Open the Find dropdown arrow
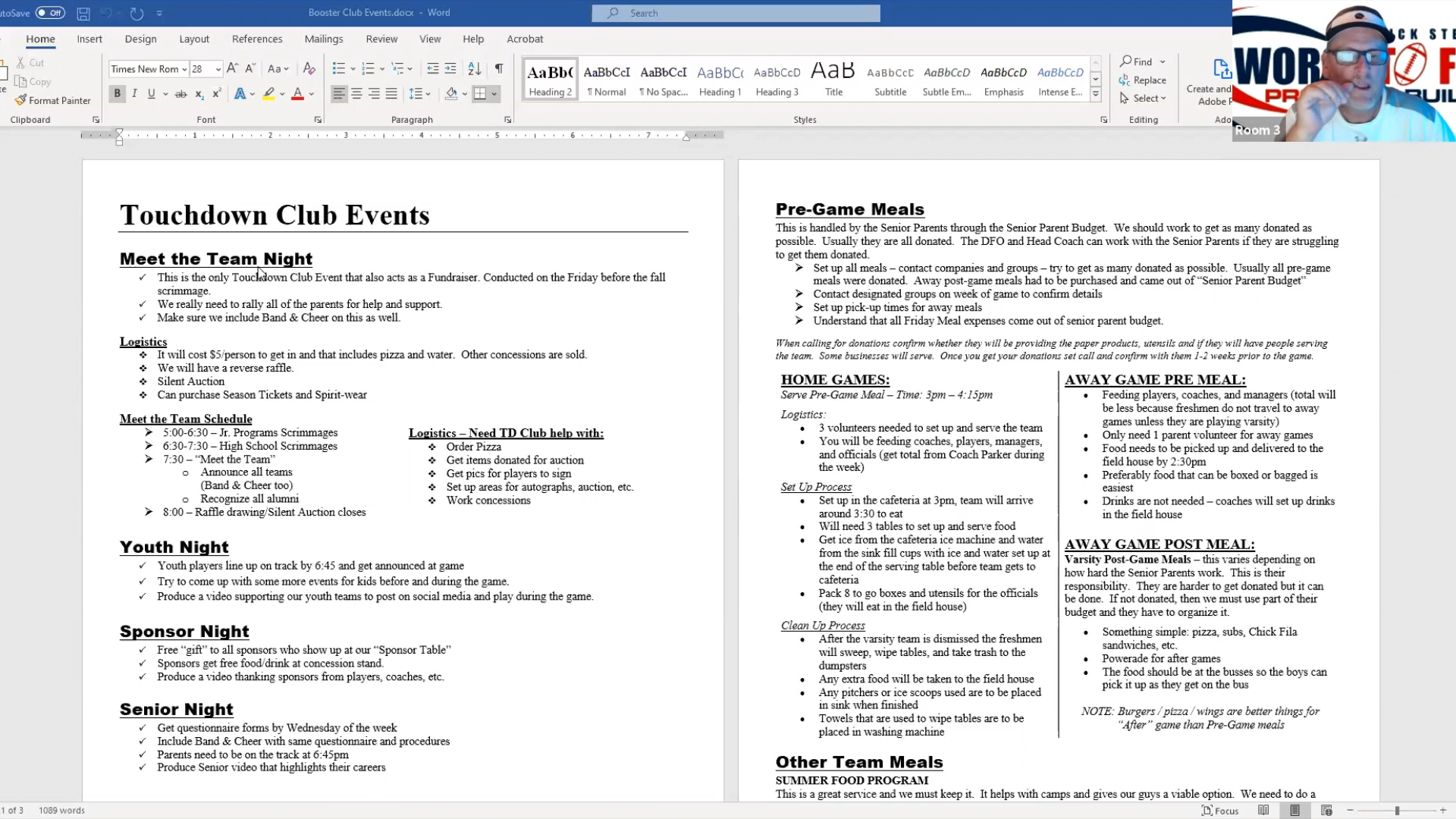1456x819 pixels. [x=1163, y=62]
